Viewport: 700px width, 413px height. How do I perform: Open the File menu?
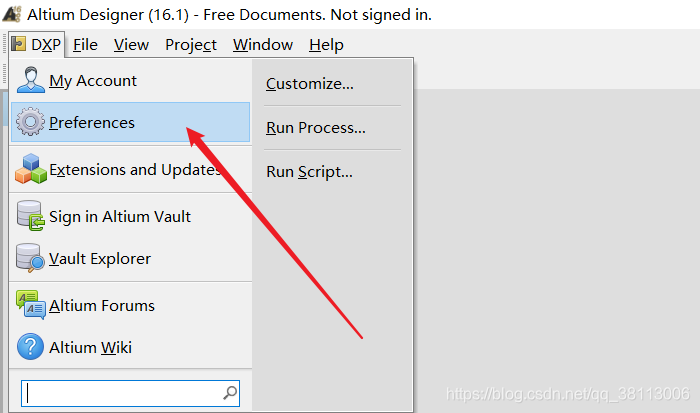[85, 45]
